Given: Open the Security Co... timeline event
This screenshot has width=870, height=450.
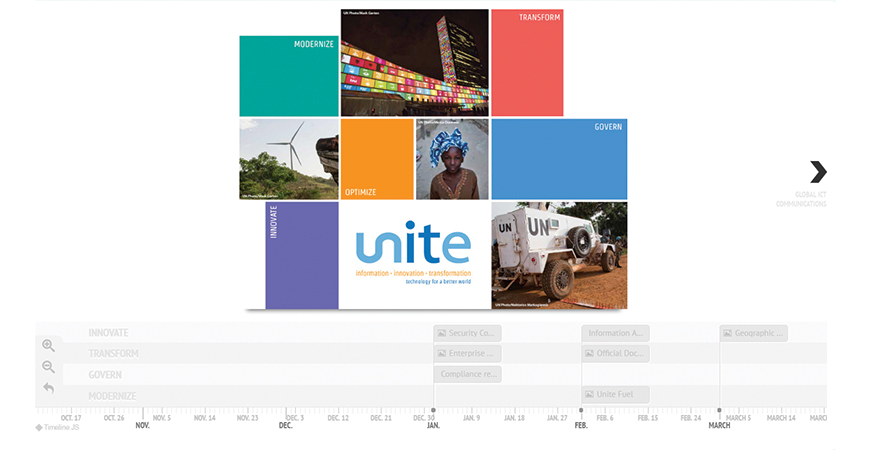Looking at the screenshot, I should point(467,333).
